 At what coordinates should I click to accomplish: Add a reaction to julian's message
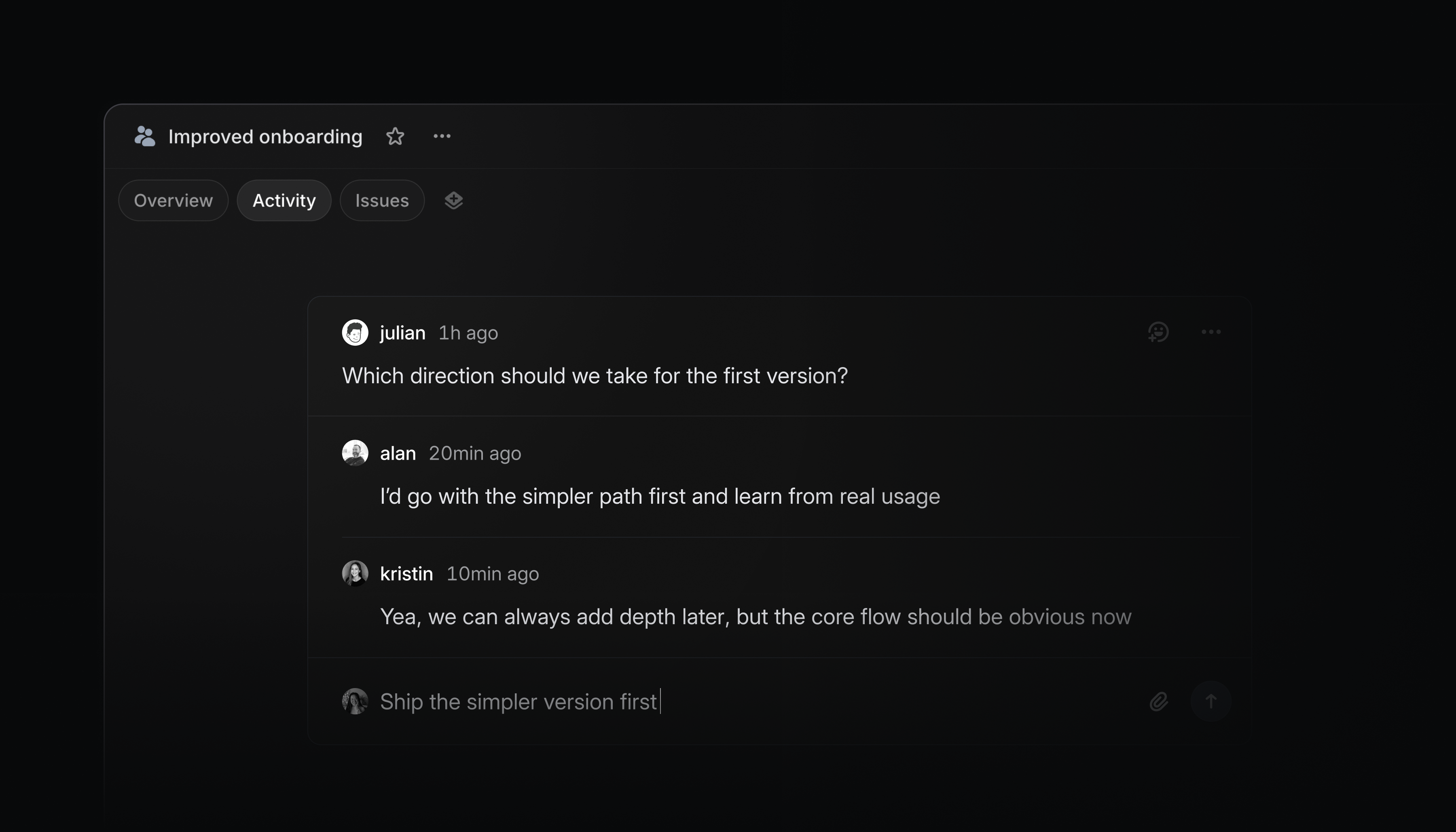1158,332
